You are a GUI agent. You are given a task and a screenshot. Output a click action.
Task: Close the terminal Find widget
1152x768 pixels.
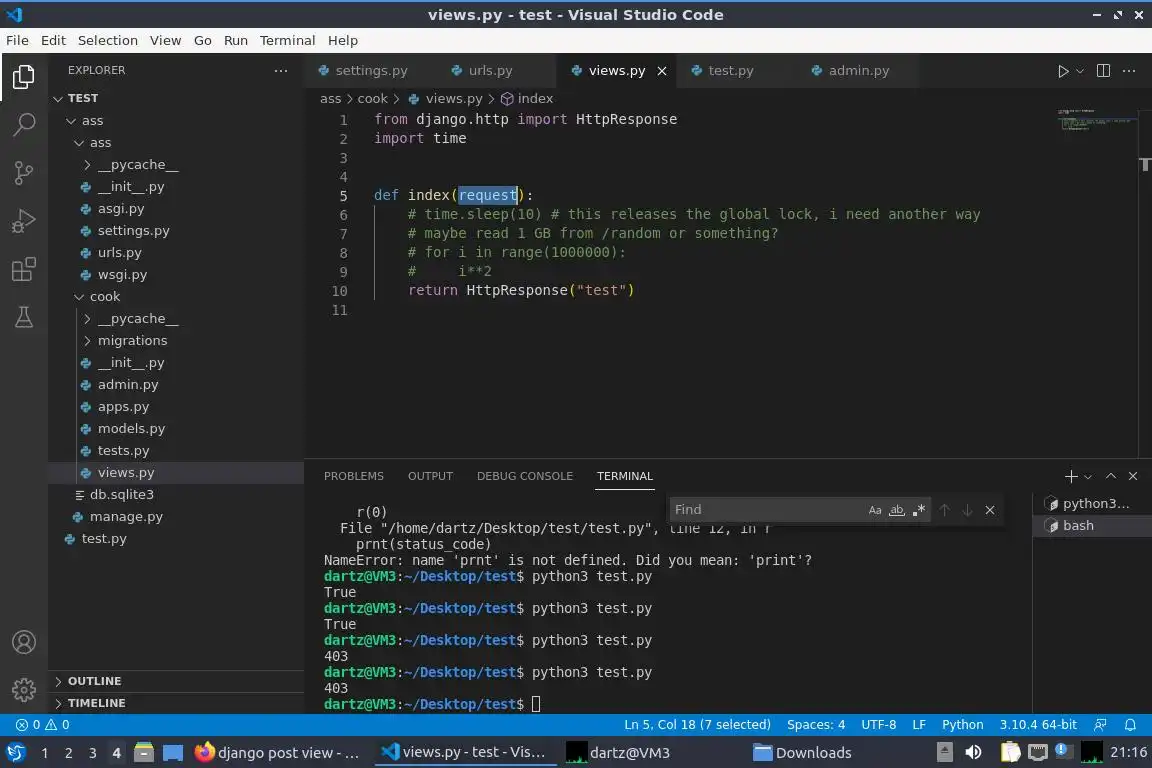tap(990, 510)
